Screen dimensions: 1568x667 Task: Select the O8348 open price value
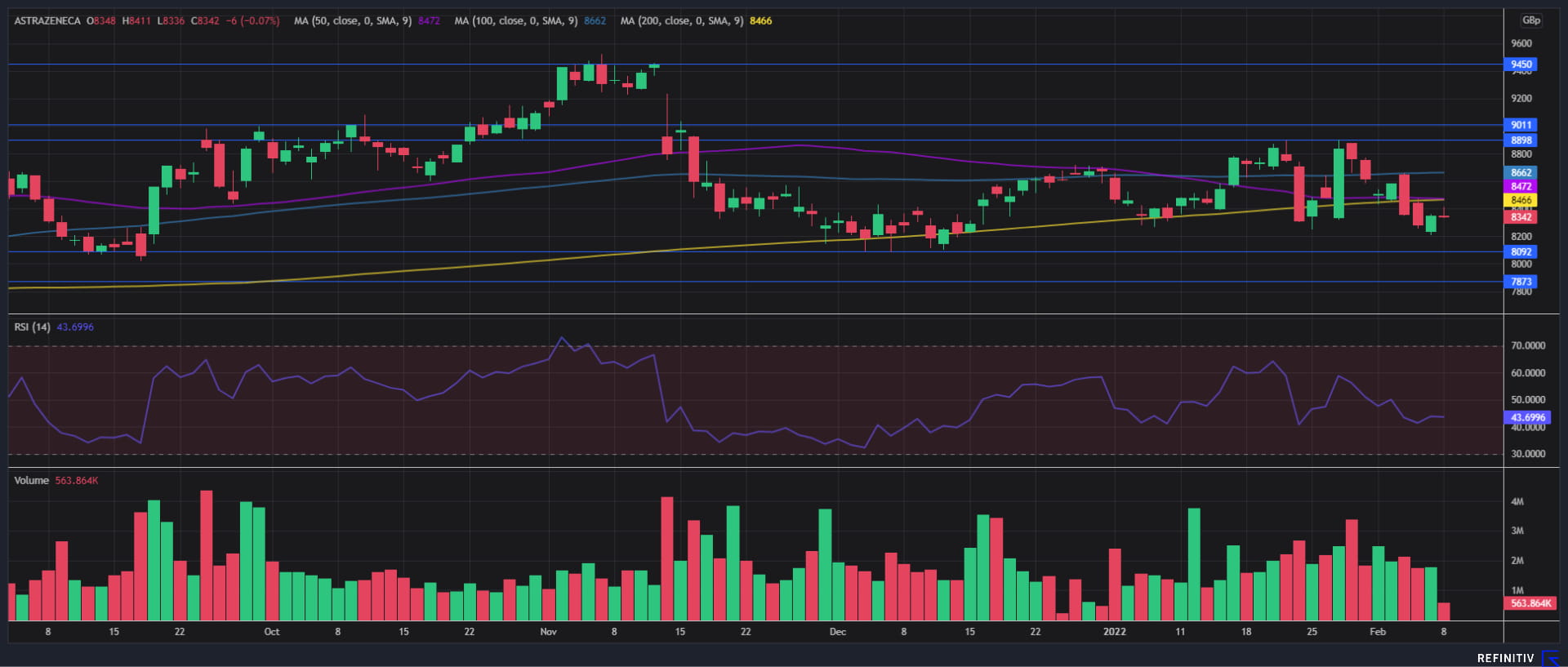(x=101, y=21)
